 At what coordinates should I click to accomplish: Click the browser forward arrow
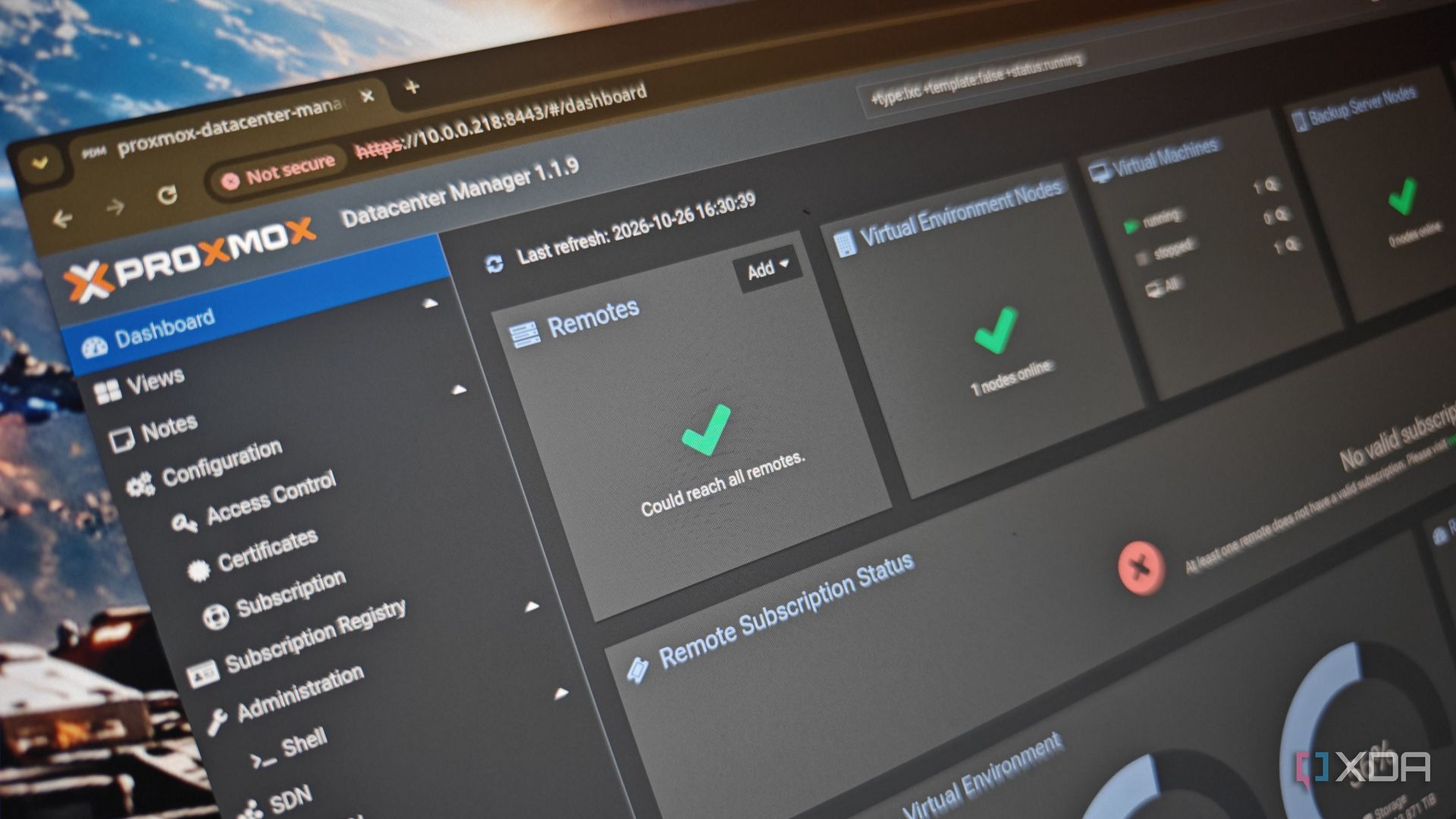(x=115, y=207)
